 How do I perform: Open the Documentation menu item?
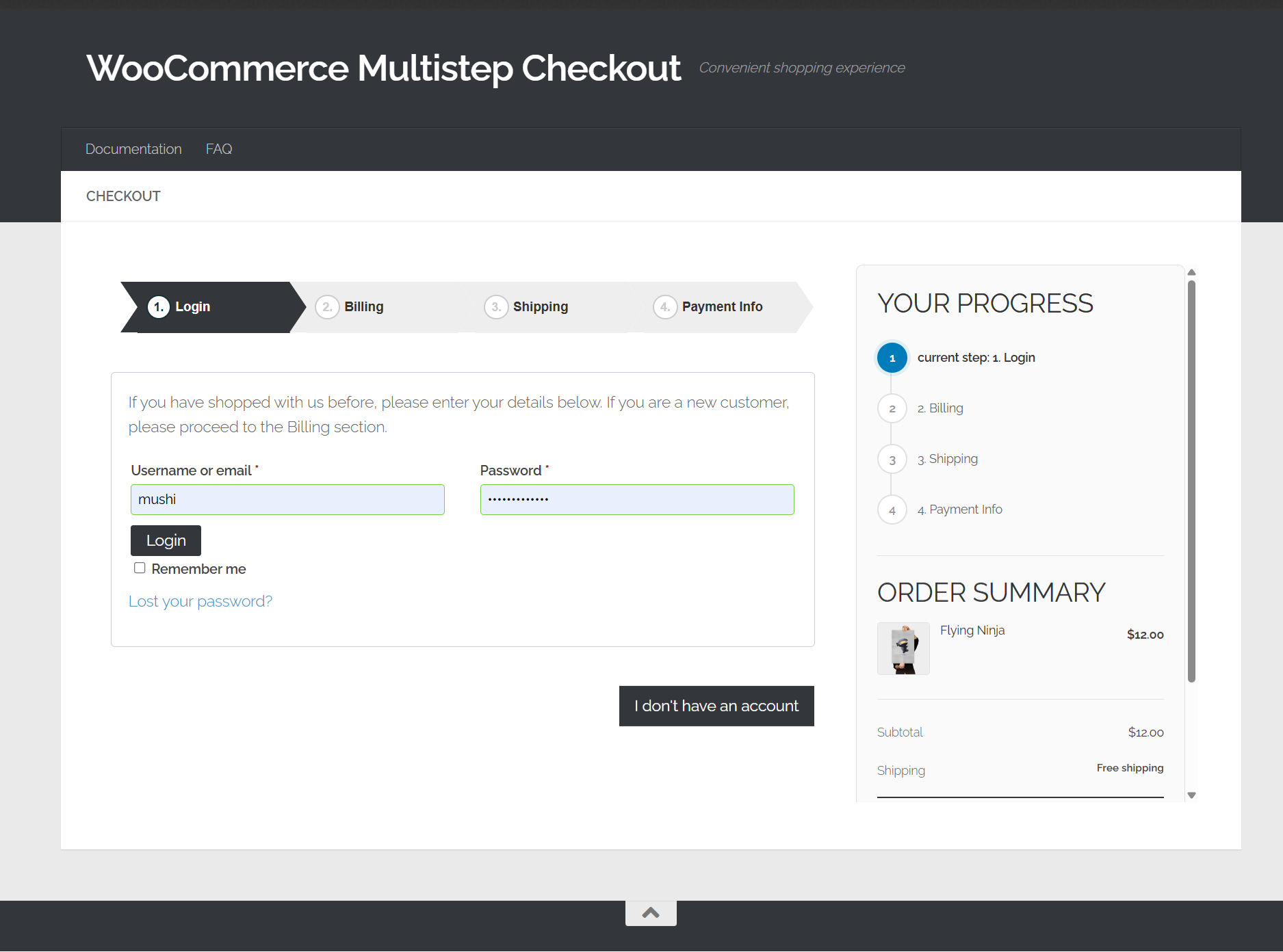[133, 149]
